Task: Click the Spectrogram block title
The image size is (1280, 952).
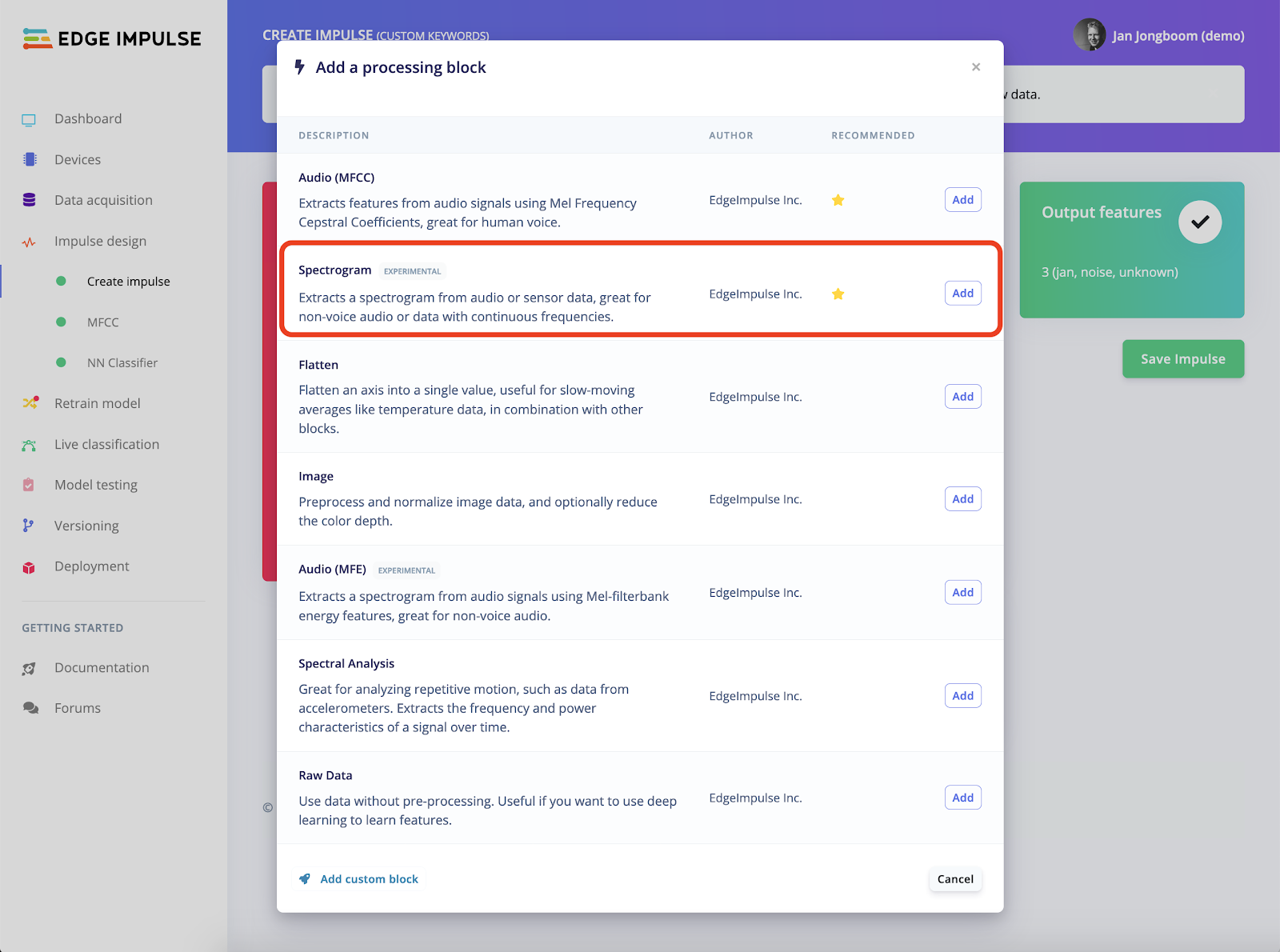Action: coord(335,270)
